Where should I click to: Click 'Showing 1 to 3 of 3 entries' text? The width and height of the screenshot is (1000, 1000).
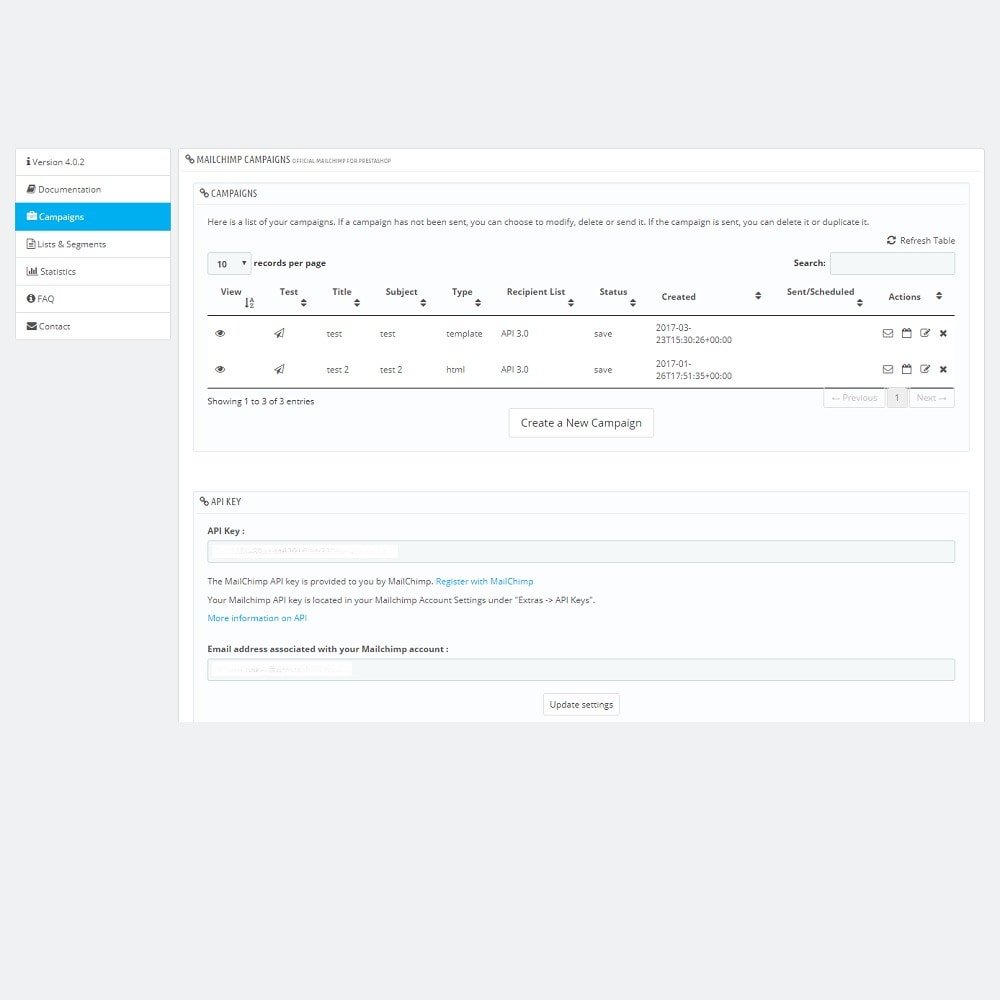(x=261, y=401)
